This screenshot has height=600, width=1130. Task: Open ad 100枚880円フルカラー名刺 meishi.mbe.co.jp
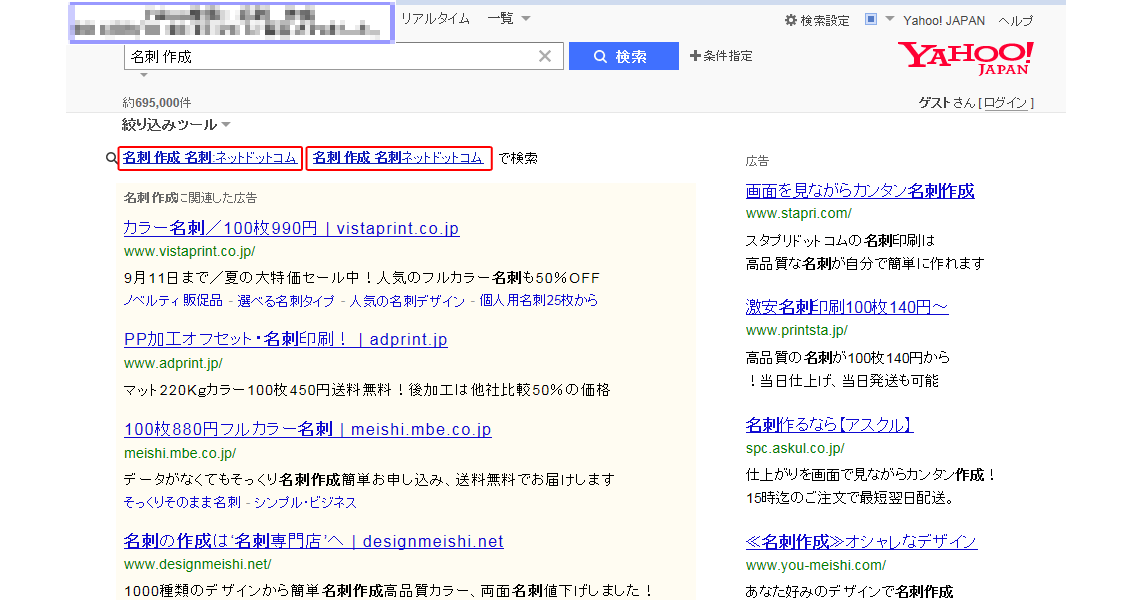(x=308, y=429)
